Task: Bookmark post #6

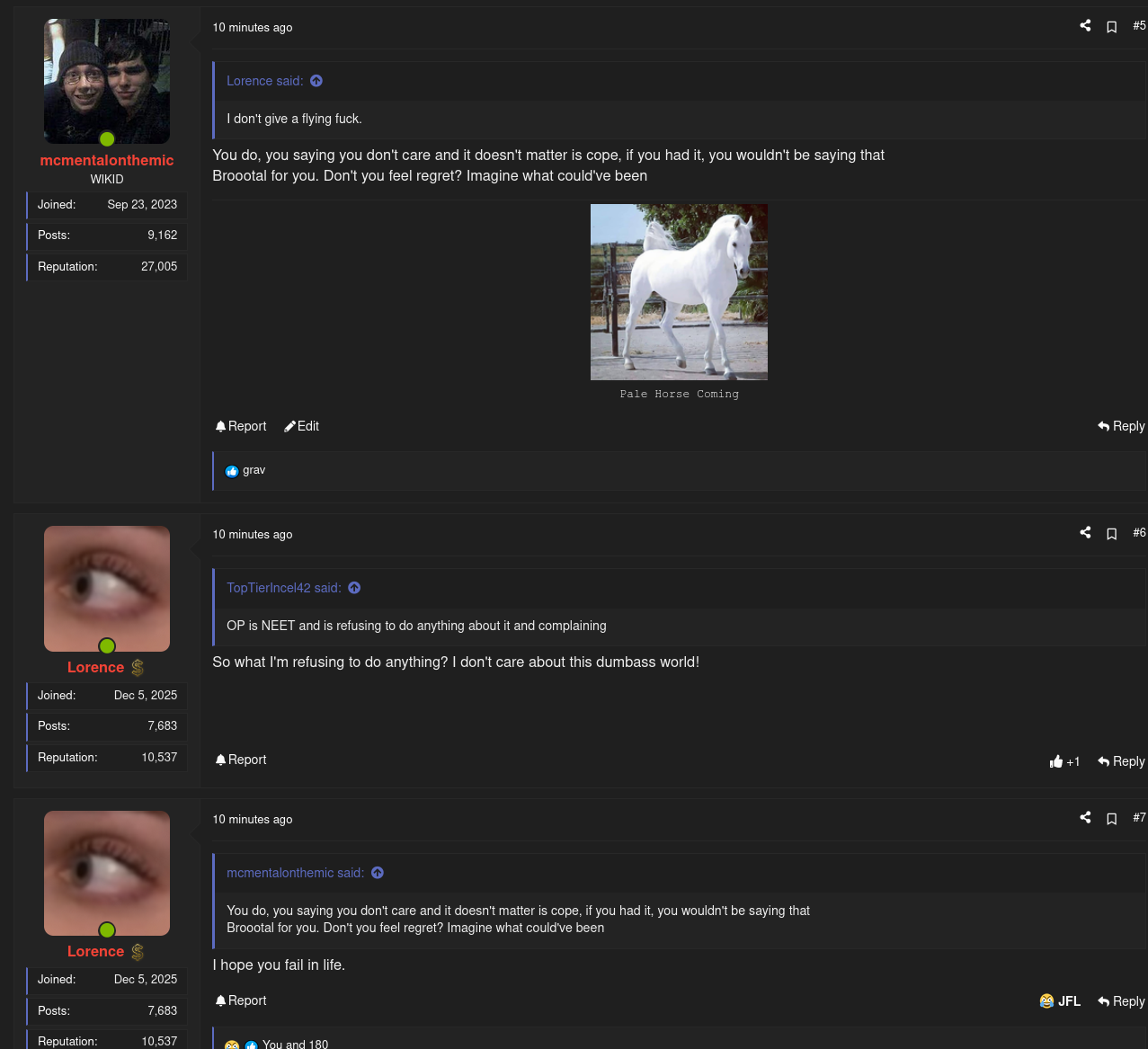Action: pyautogui.click(x=1112, y=534)
